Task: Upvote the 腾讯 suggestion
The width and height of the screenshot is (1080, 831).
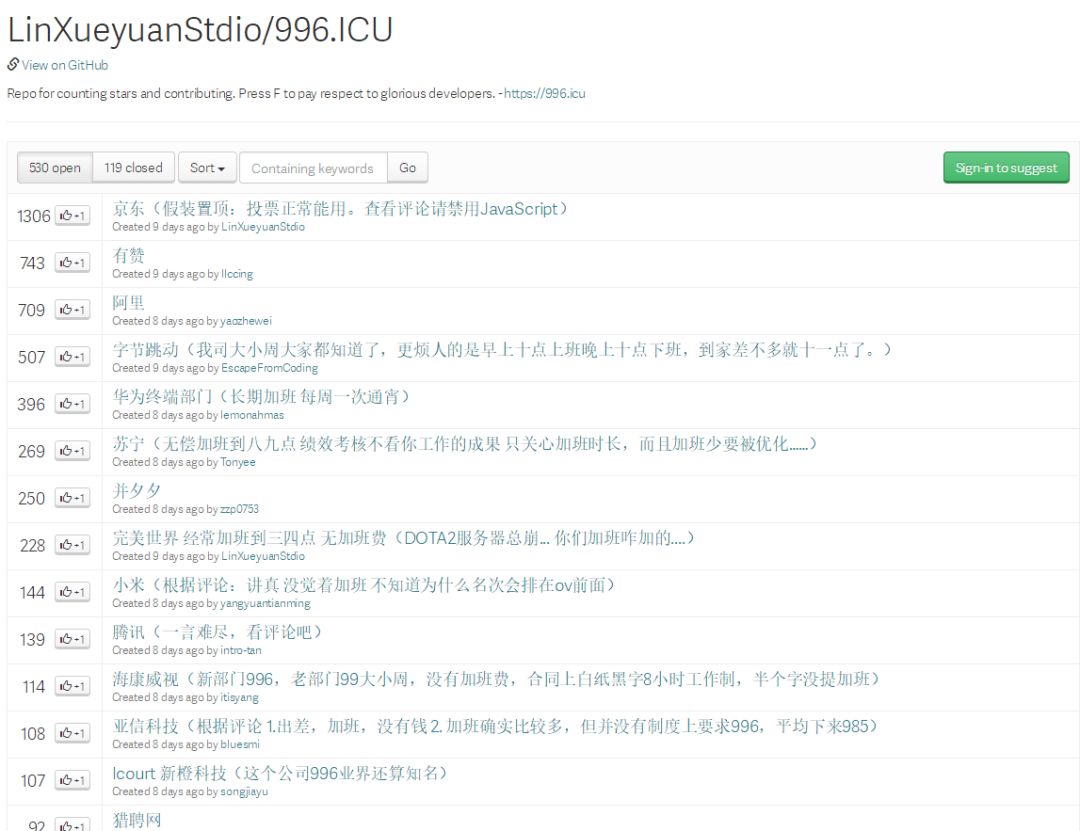Action: pos(72,639)
